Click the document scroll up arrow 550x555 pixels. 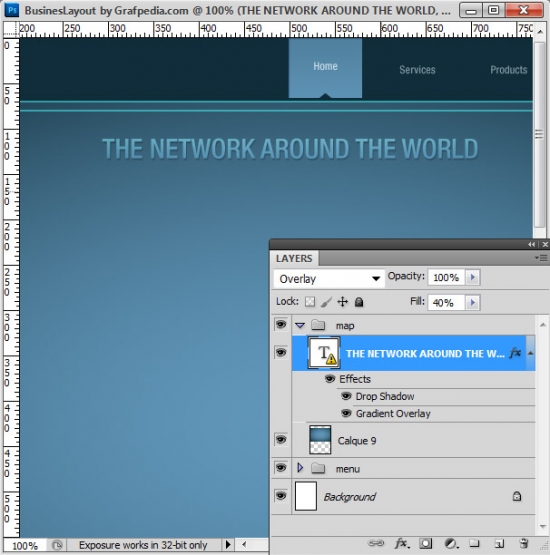[x=540, y=32]
